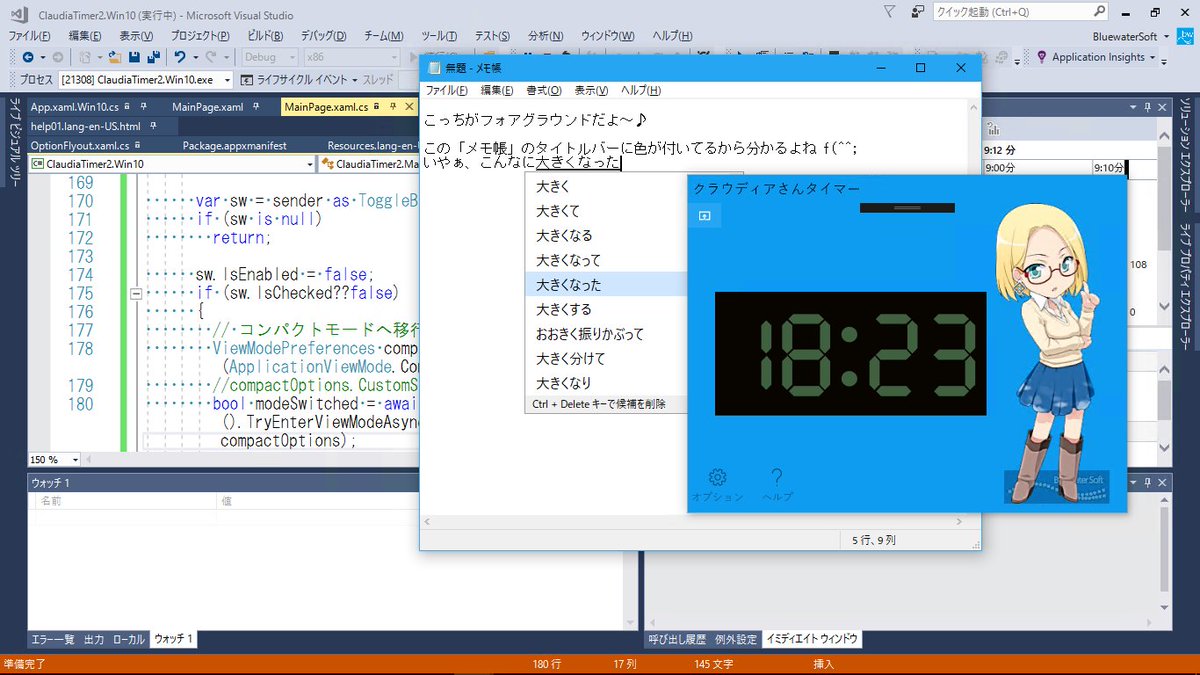Image resolution: width=1200 pixels, height=675 pixels.
Task: Expand the Lifecycle Events dropdown
Action: click(x=353, y=80)
